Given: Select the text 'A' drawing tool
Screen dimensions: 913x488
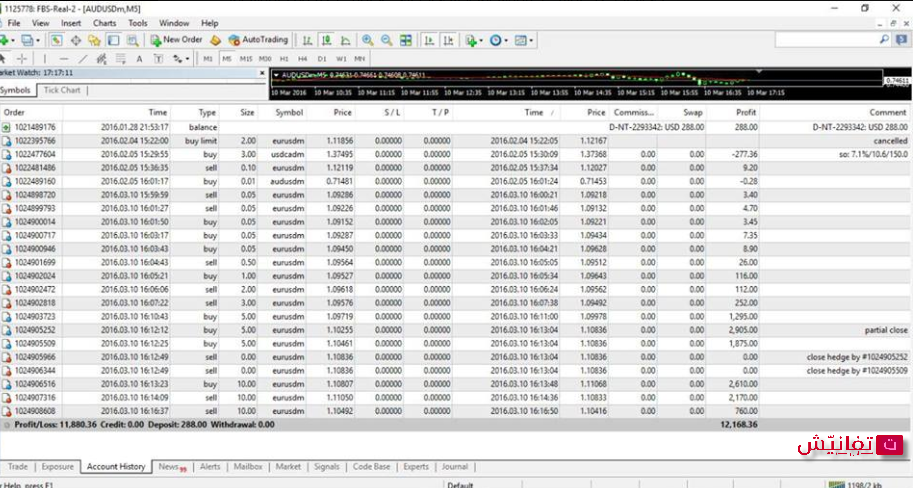Looking at the screenshot, I should (139, 59).
